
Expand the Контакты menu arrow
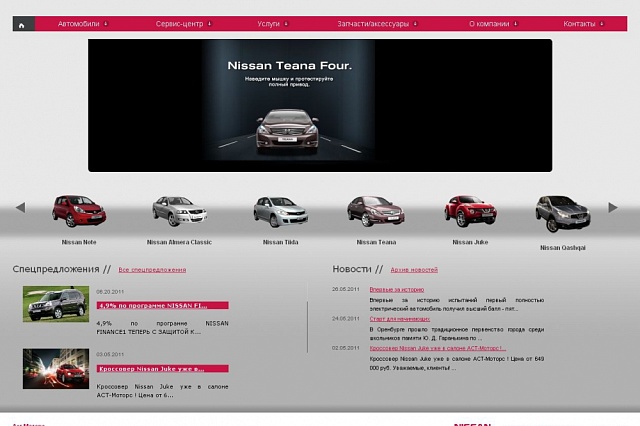602,24
